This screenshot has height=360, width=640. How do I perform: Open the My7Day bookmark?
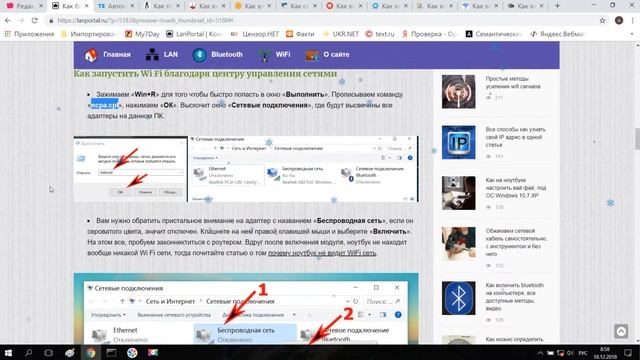(142, 34)
